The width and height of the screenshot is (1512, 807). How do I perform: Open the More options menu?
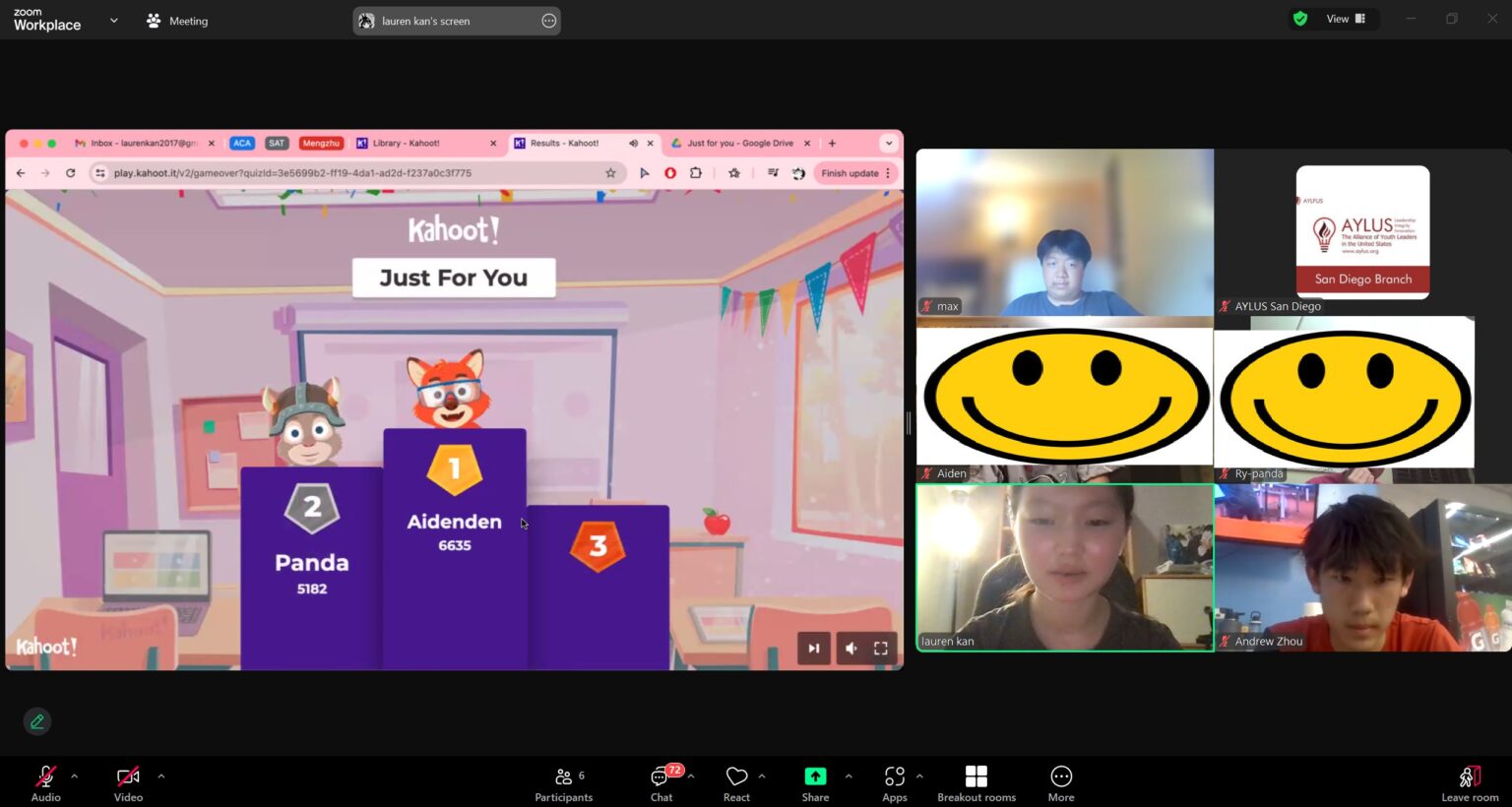1061,783
